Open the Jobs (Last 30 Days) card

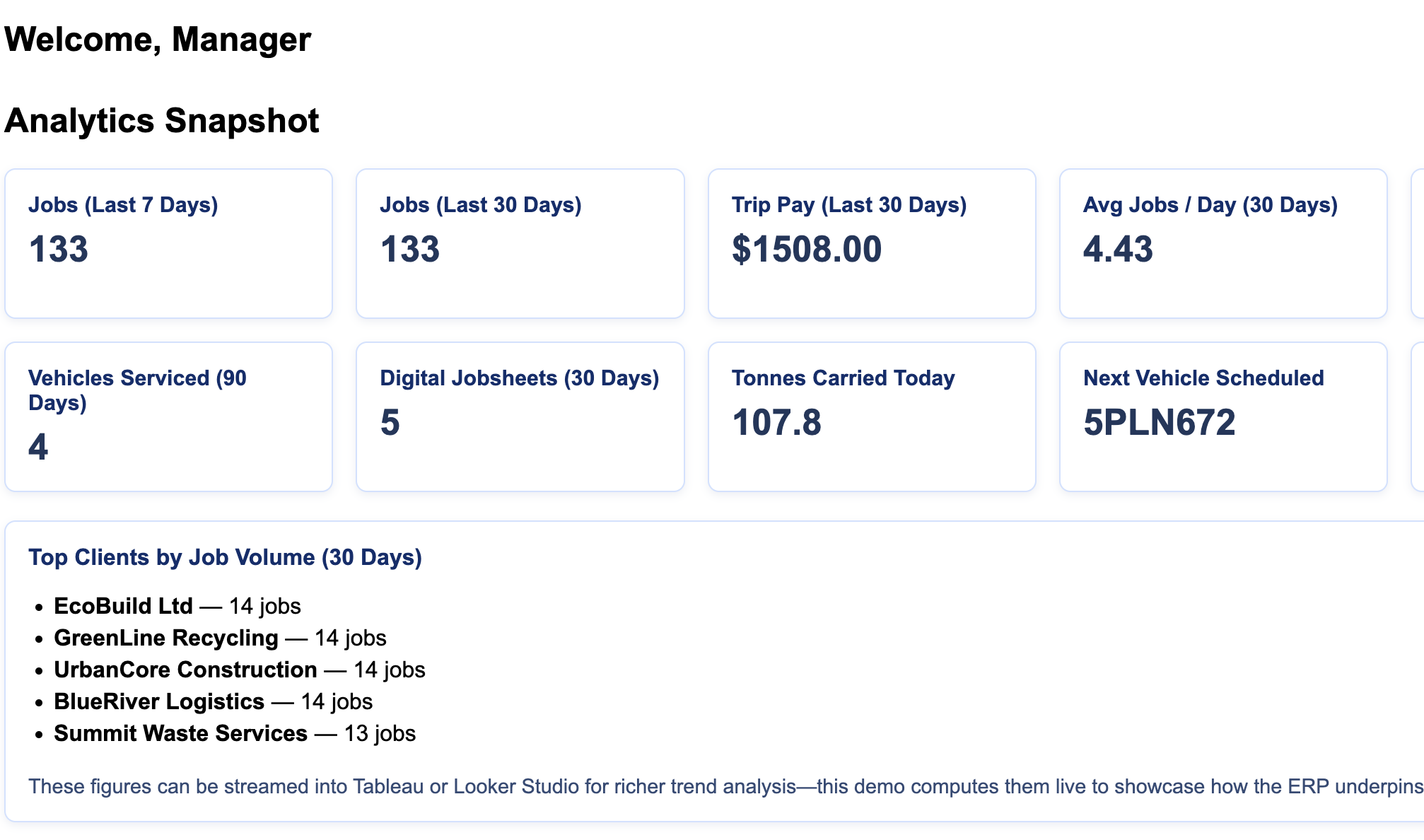click(x=520, y=243)
